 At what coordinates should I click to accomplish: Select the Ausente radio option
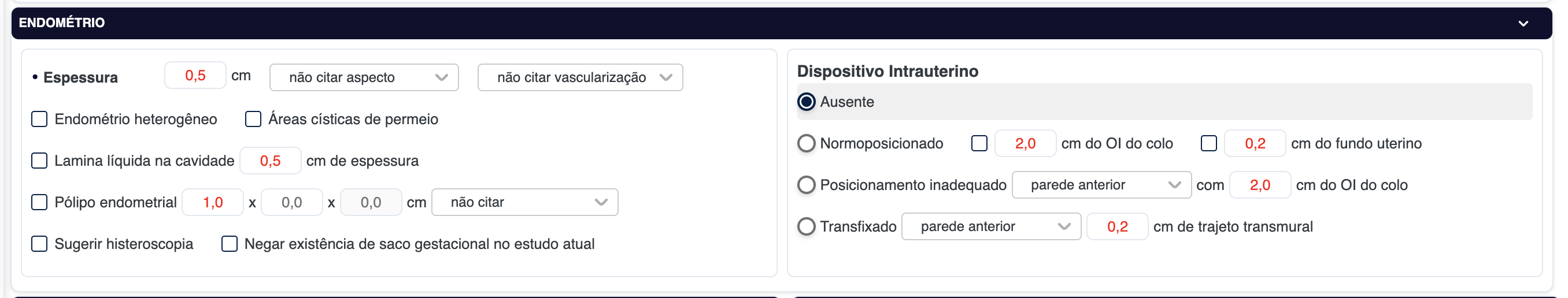(807, 102)
